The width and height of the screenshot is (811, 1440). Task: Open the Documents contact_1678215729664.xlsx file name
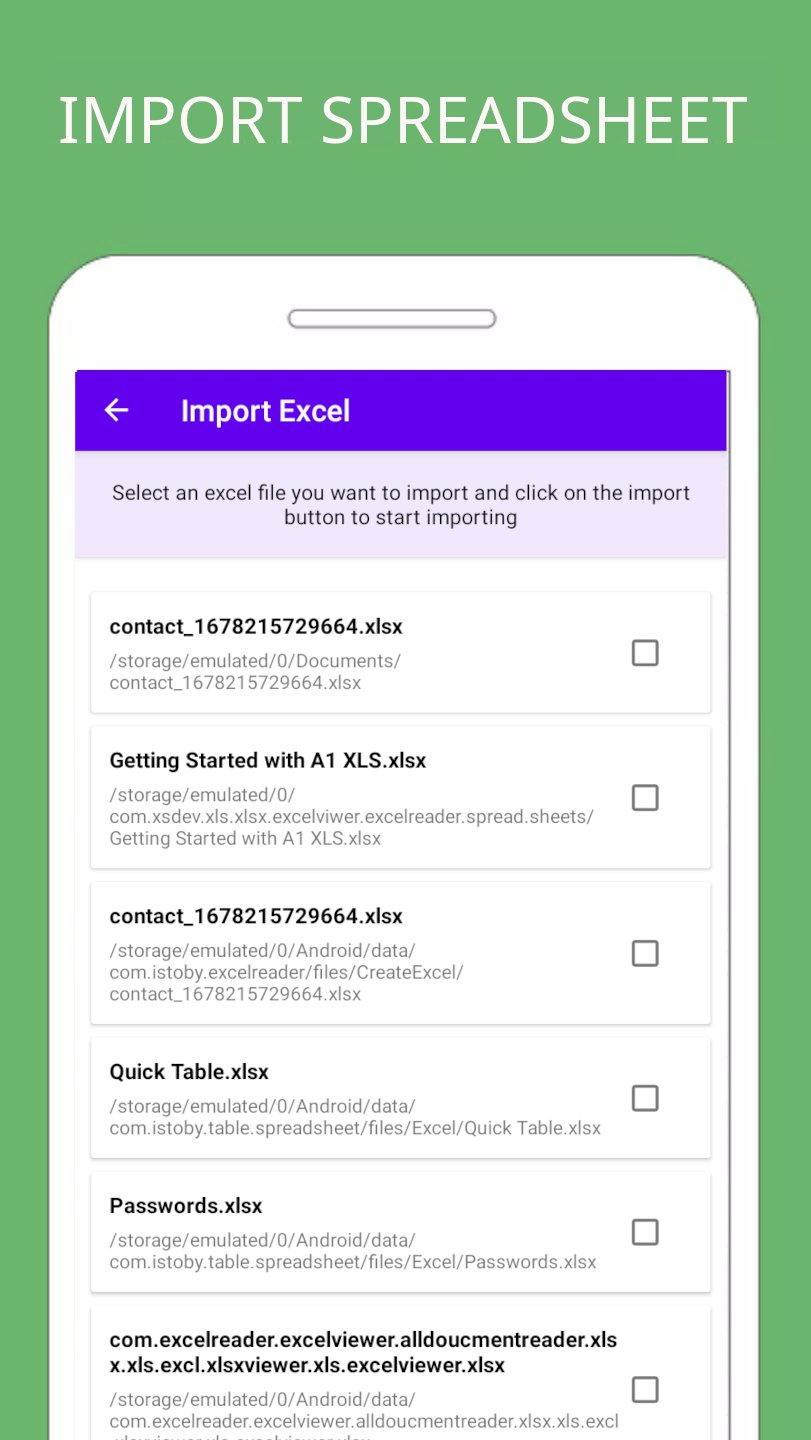click(x=256, y=627)
